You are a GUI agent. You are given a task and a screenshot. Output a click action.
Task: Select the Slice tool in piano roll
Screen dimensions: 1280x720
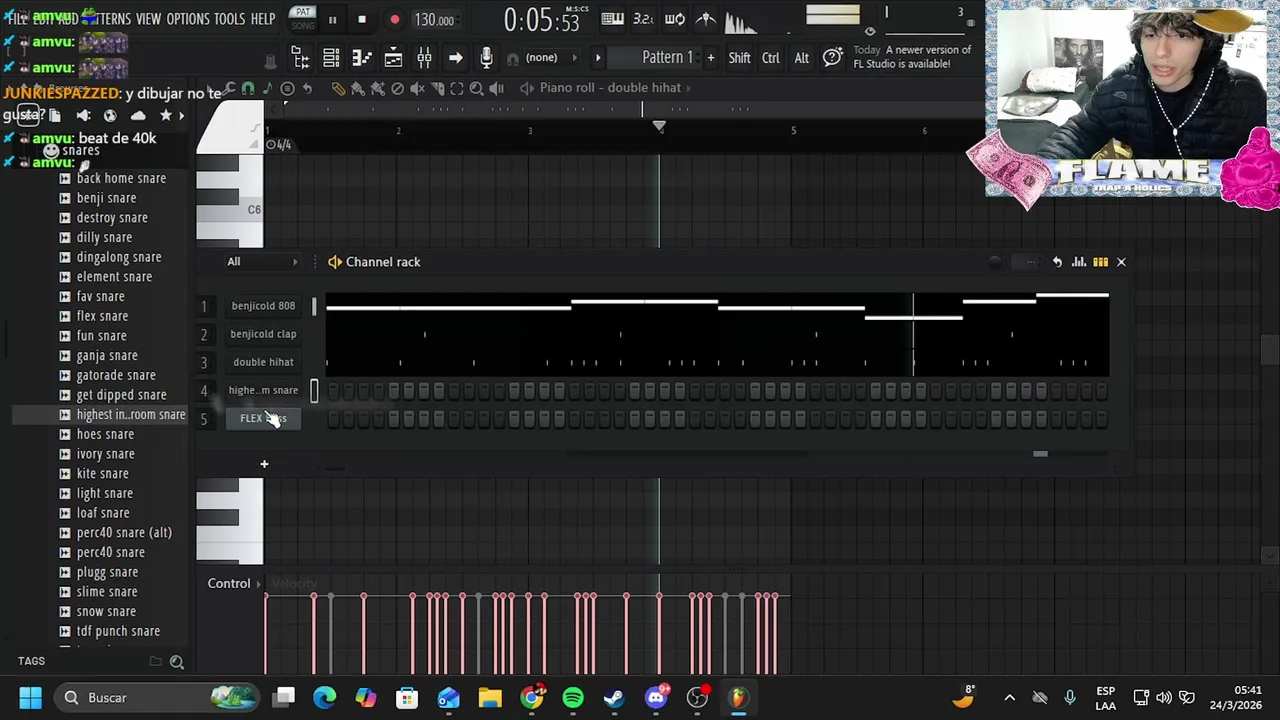(437, 88)
